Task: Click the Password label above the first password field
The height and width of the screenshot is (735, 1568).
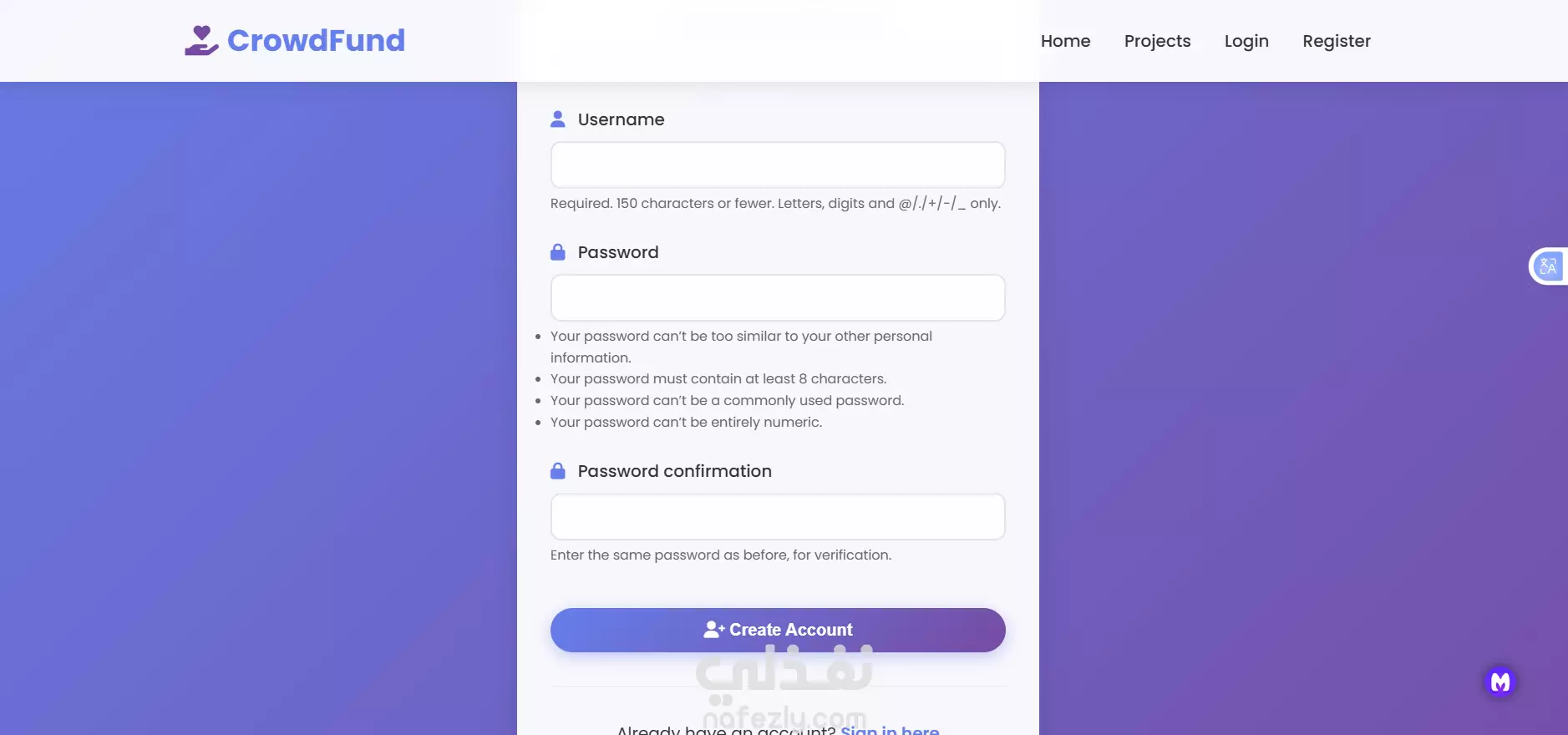Action: (617, 252)
